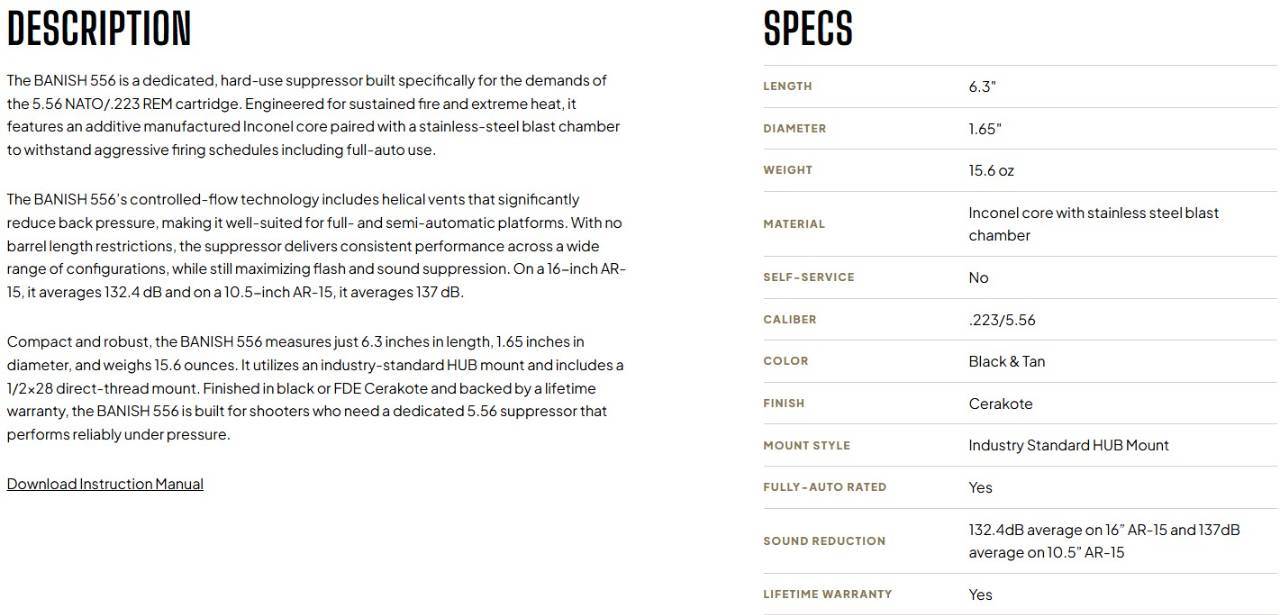Click the SPECS heading
Image resolution: width=1280 pixels, height=615 pixels.
point(808,29)
